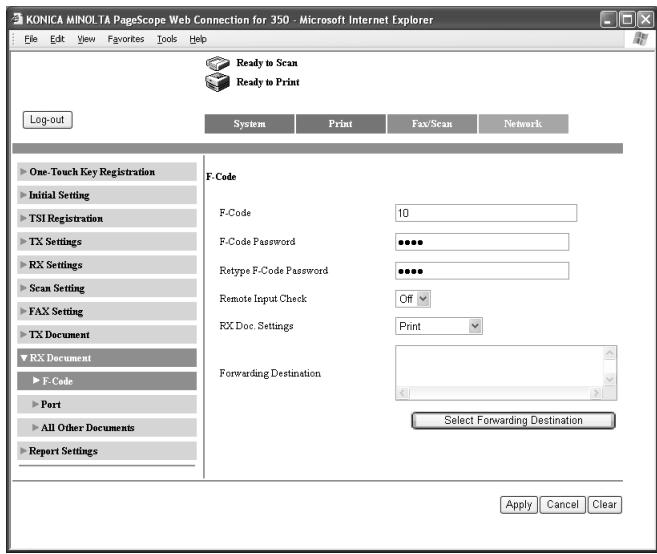Switch to the Print tab
The image size is (657, 554).
tap(341, 124)
